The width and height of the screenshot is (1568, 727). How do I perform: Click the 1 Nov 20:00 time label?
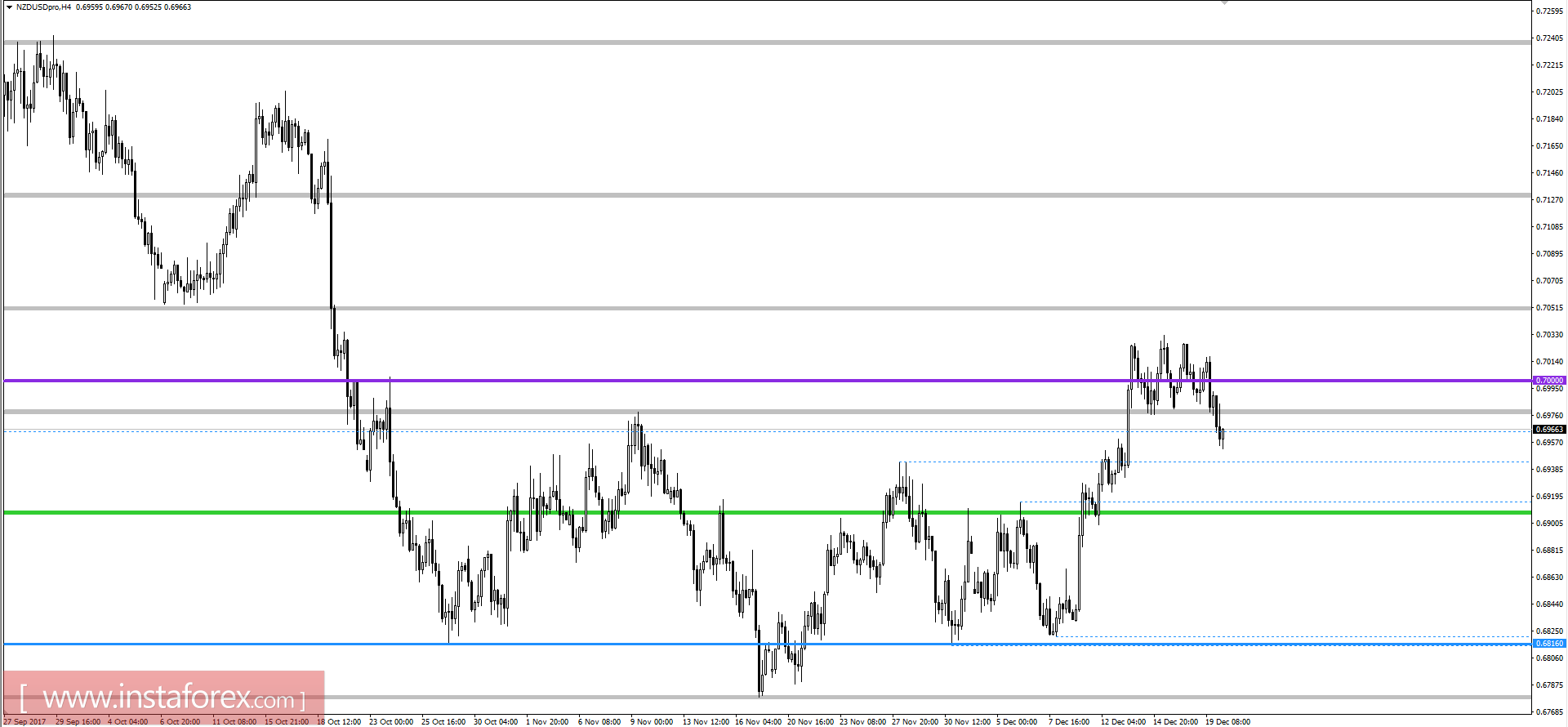pyautogui.click(x=547, y=721)
